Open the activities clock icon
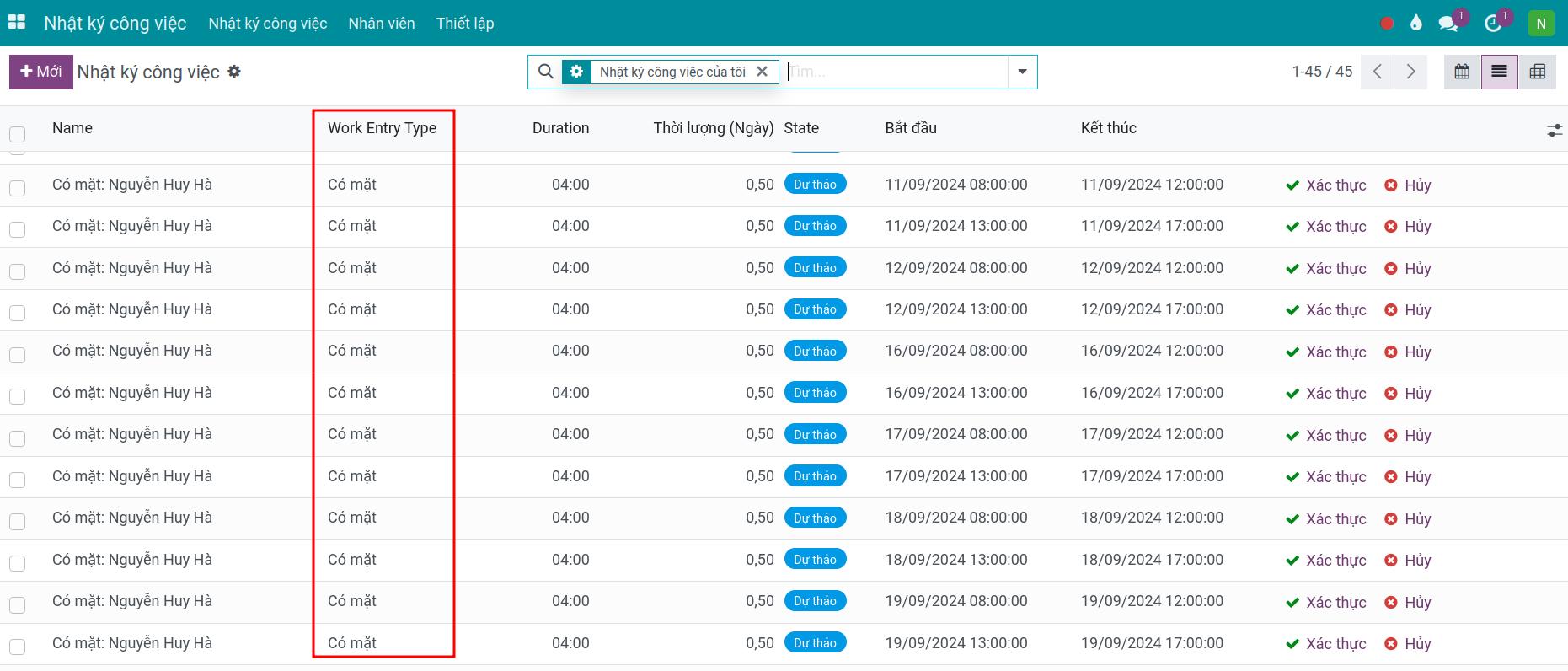The image size is (1568, 671). click(1493, 24)
